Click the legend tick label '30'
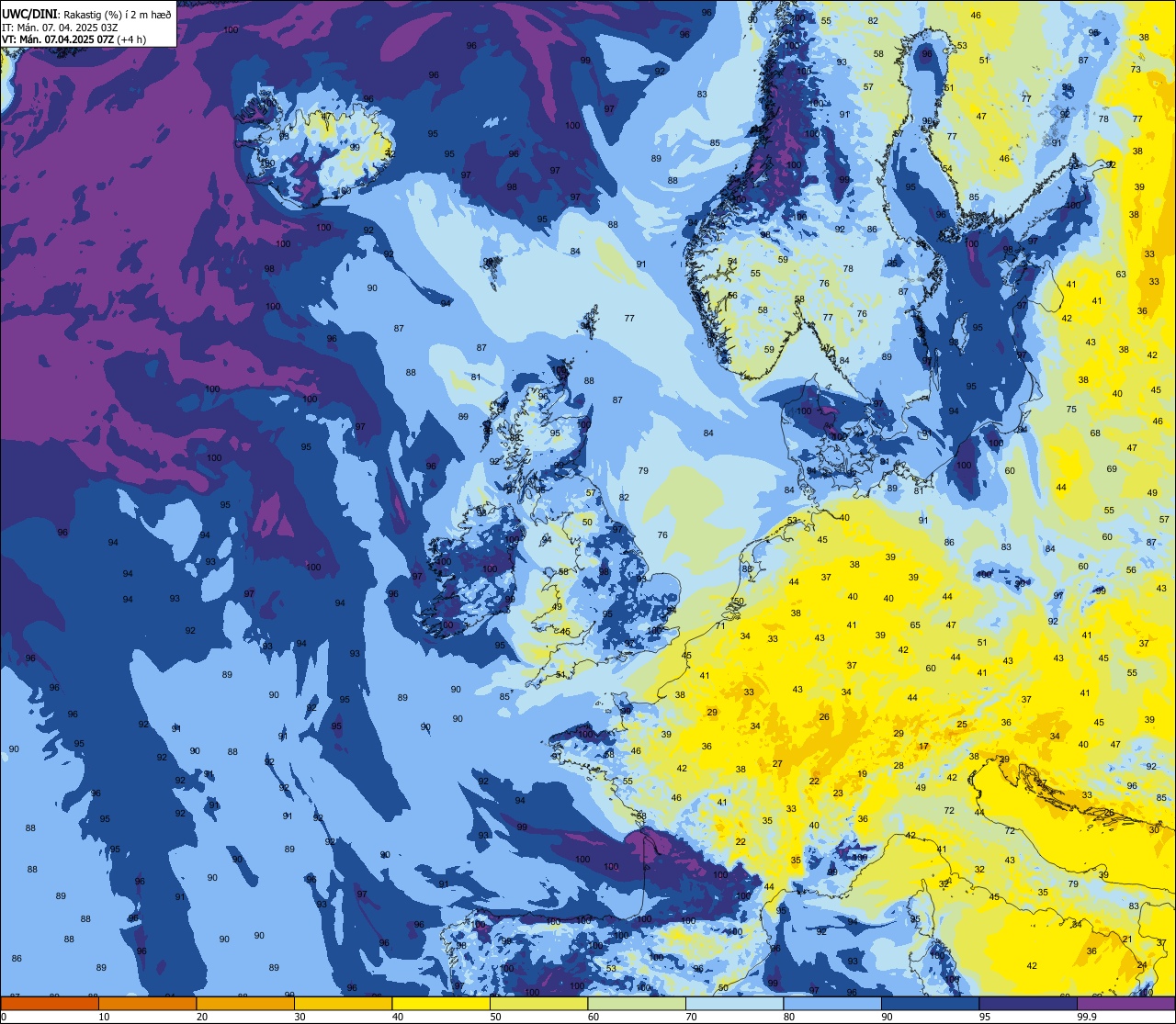 (300, 1017)
